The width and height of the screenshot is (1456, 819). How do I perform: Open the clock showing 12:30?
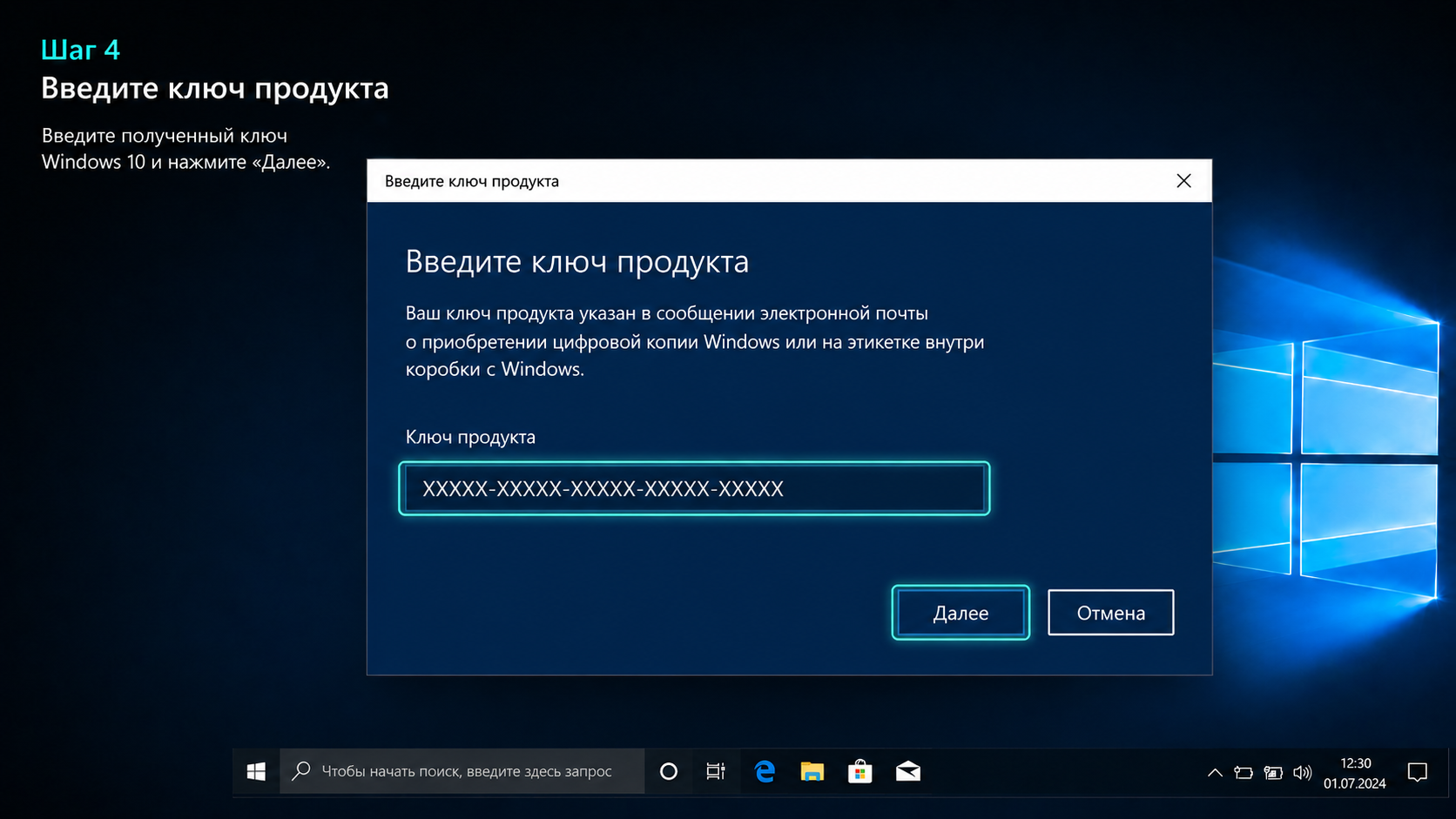click(x=1356, y=763)
